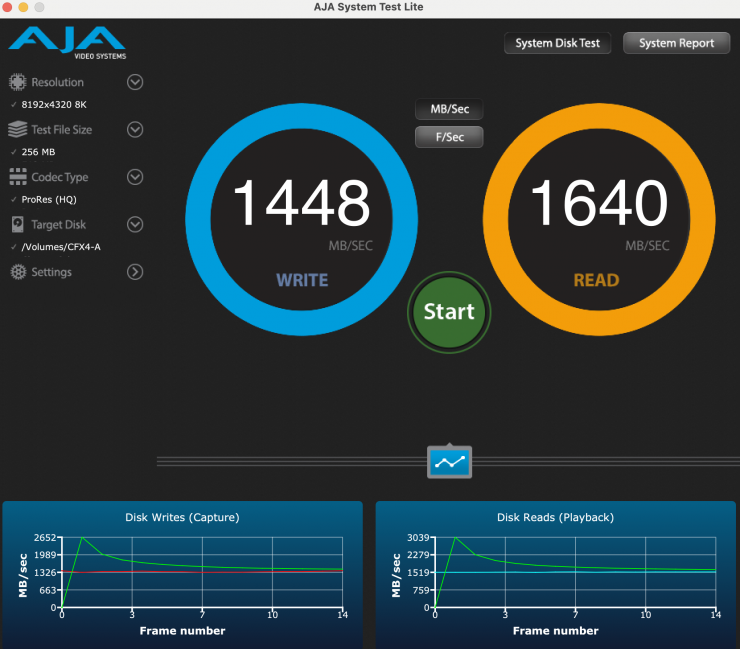
Task: Expand the Test File Size dropdown chevron
Action: [x=135, y=130]
